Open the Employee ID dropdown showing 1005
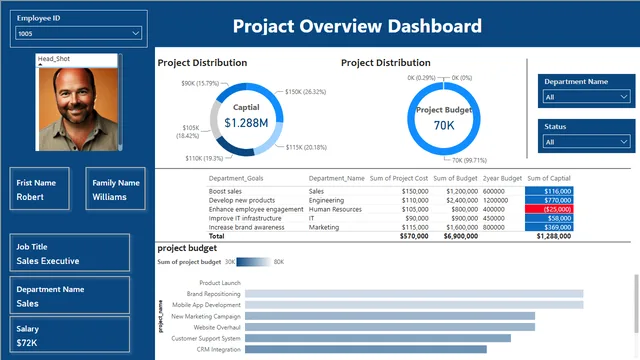Viewport: 640px width, 360px height. [x=78, y=33]
